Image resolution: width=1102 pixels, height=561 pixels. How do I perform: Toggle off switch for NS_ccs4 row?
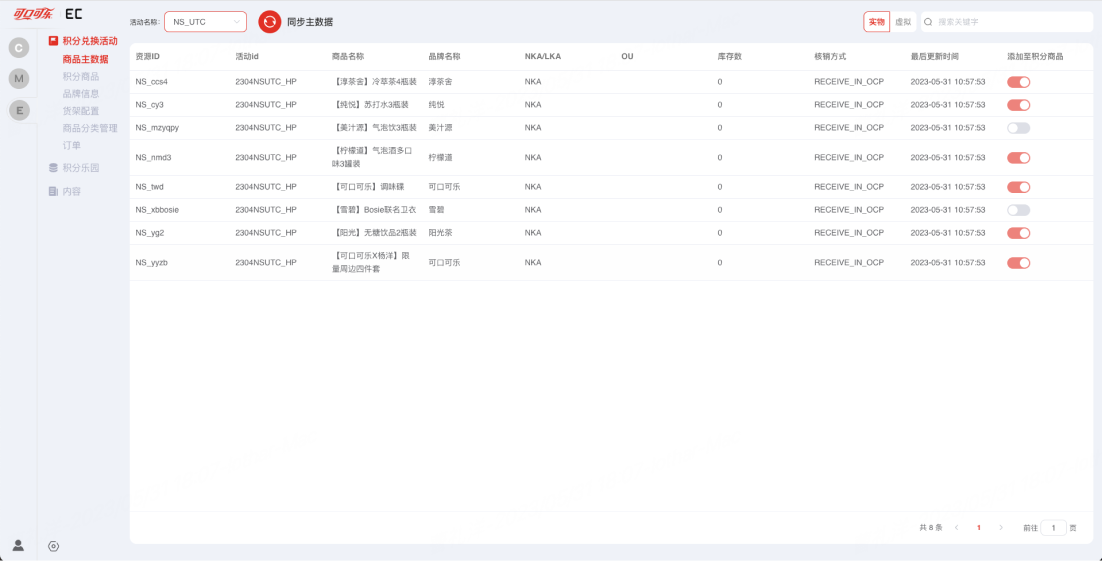coord(1018,82)
